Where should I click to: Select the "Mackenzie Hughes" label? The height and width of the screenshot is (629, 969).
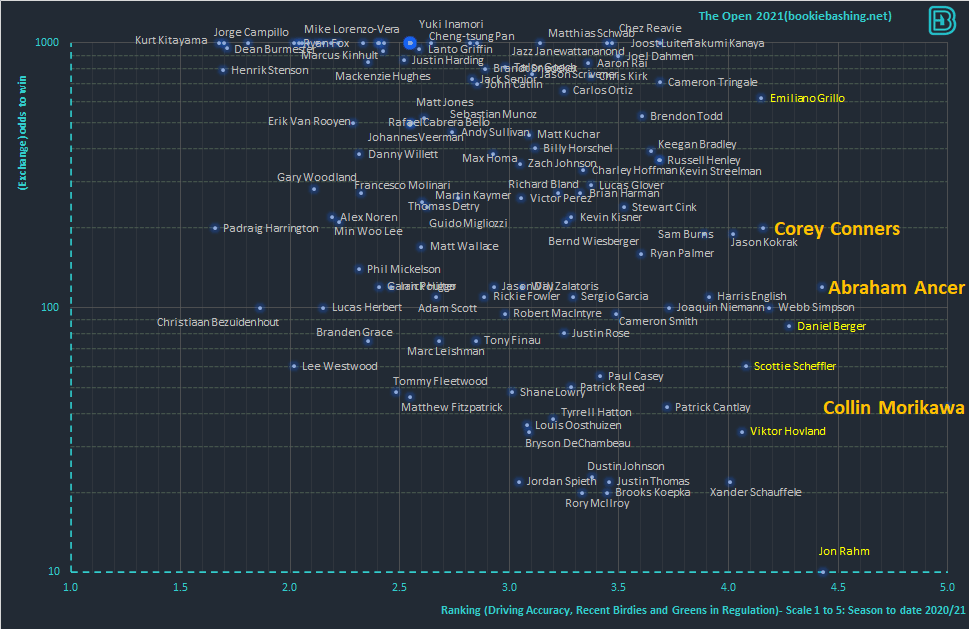[x=383, y=77]
